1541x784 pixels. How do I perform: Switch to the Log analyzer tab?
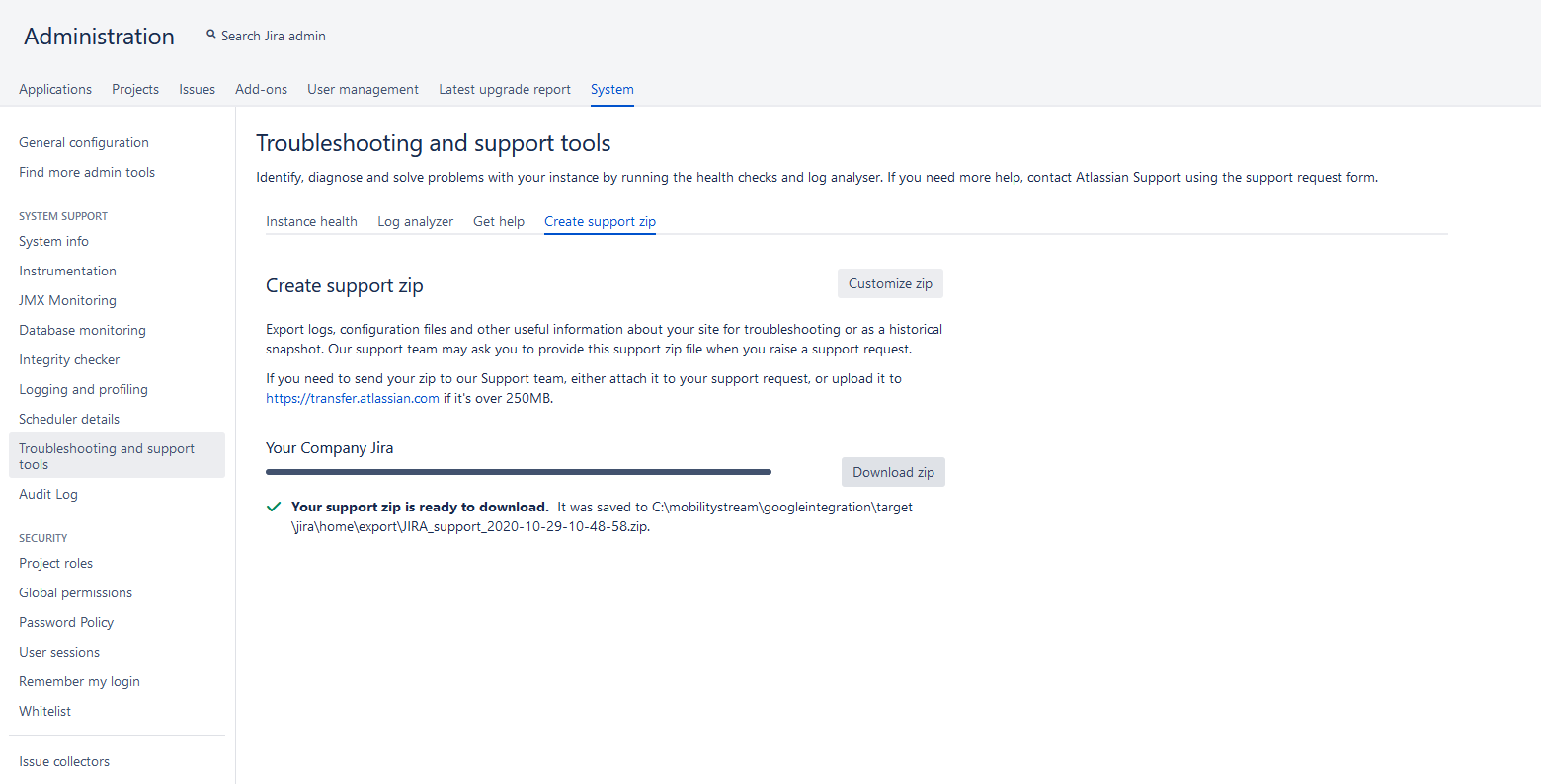(x=415, y=221)
